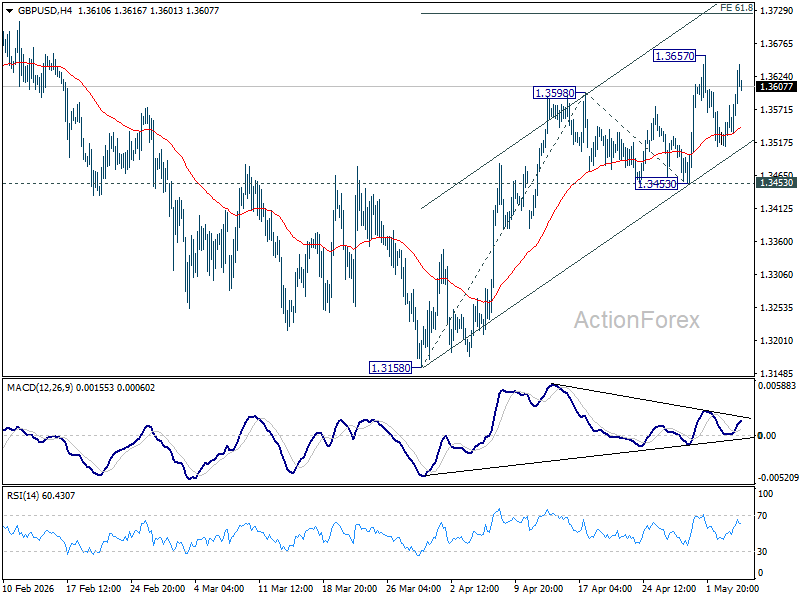
Task: Click the RSI(14) 60.4307 indicator label
Action: (x=41, y=495)
